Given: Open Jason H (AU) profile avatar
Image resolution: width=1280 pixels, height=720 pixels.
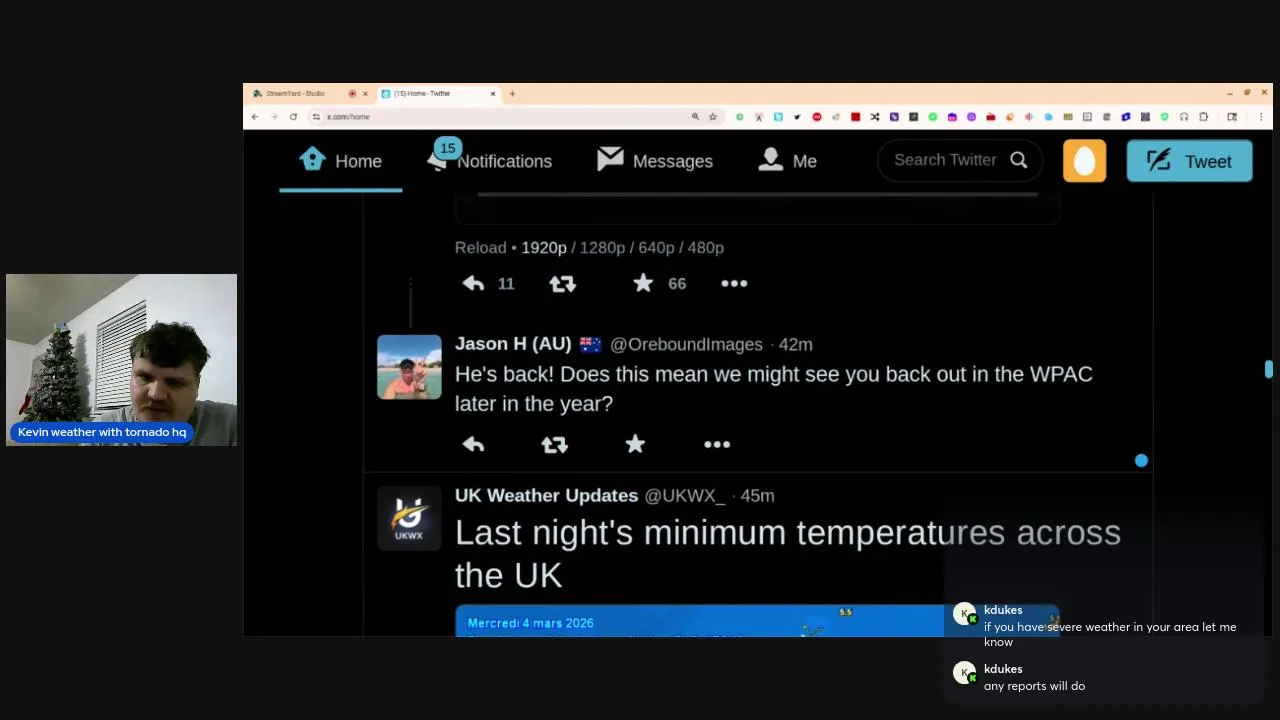Looking at the screenshot, I should [409, 367].
